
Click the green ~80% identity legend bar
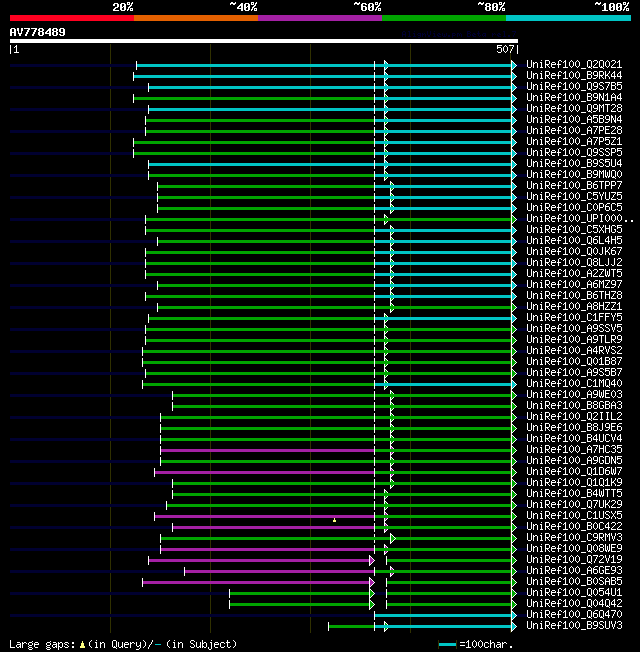444,18
